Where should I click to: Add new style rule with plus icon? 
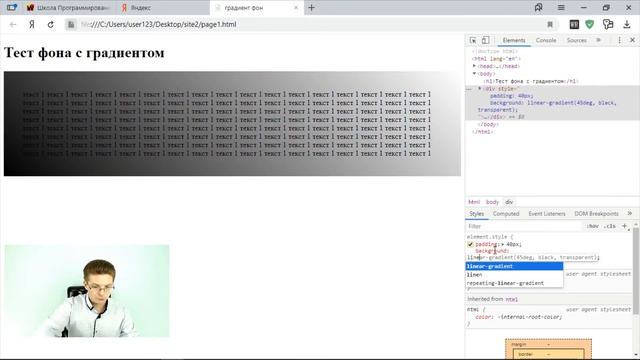click(624, 226)
